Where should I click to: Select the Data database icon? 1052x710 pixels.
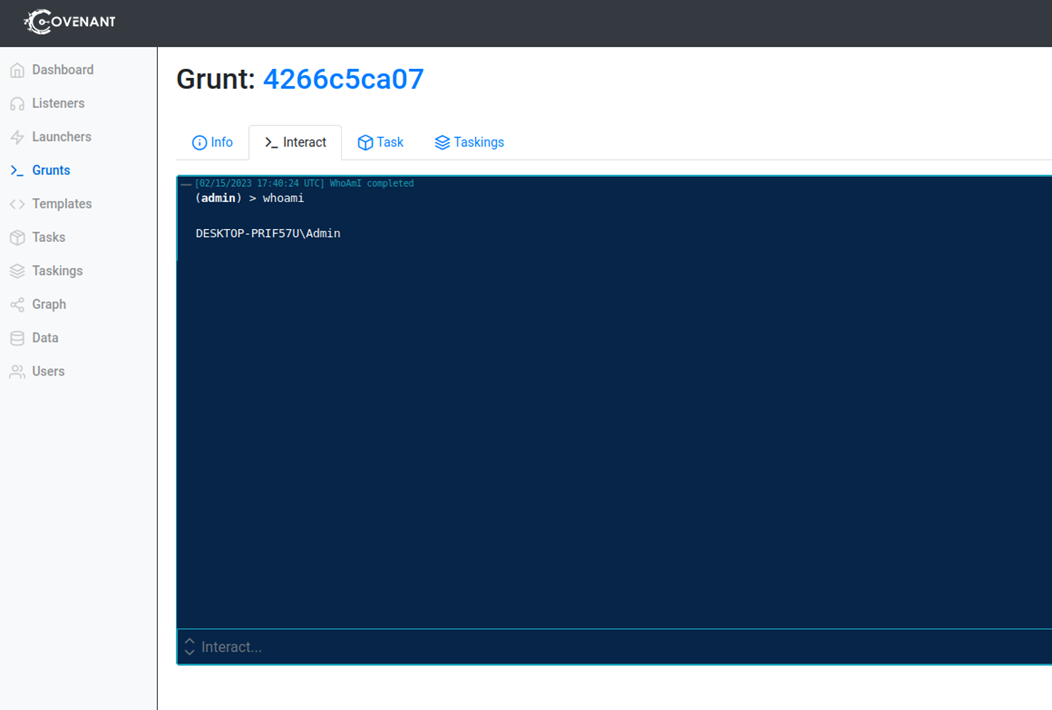tap(17, 337)
